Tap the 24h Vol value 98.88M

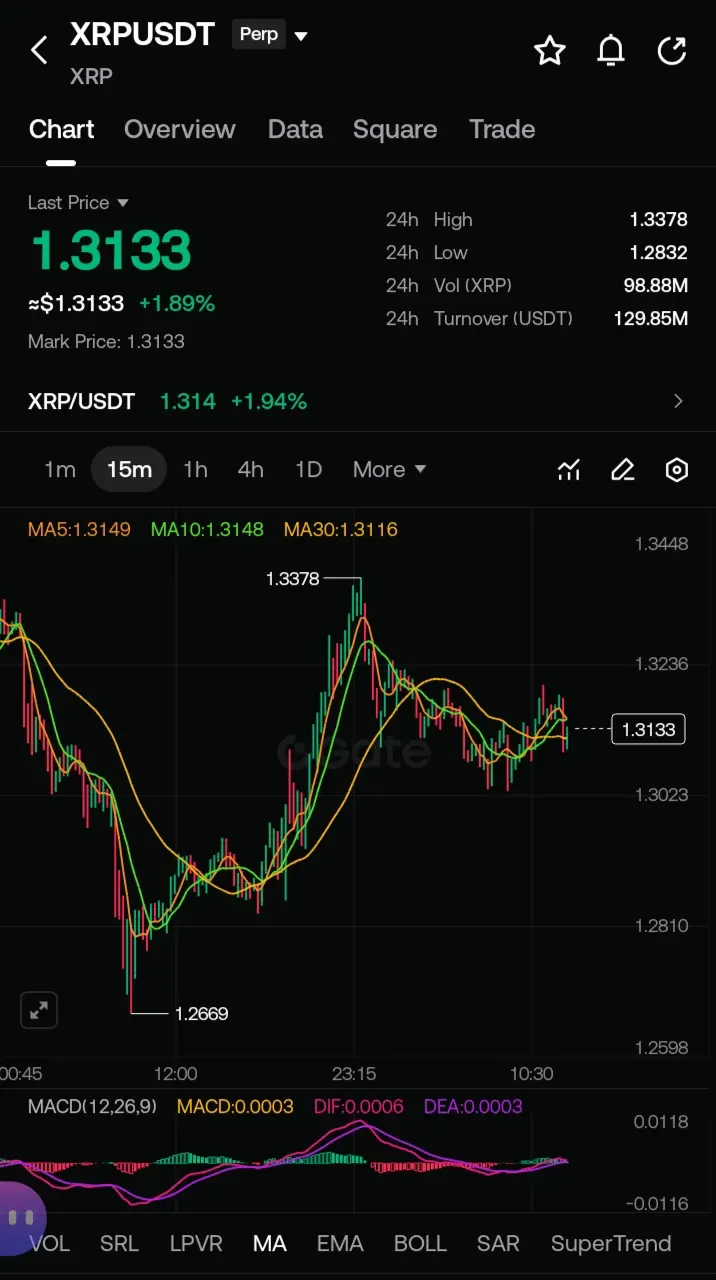[656, 286]
